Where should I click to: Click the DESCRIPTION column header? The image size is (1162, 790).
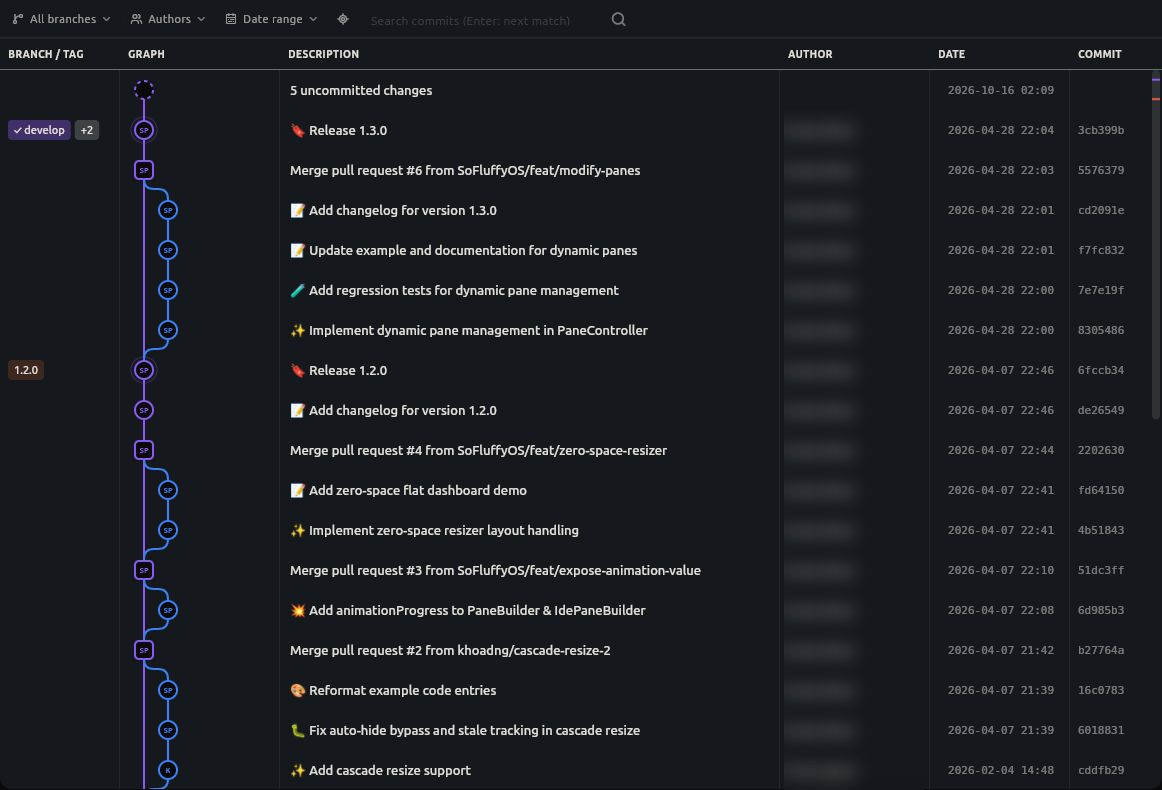point(323,54)
